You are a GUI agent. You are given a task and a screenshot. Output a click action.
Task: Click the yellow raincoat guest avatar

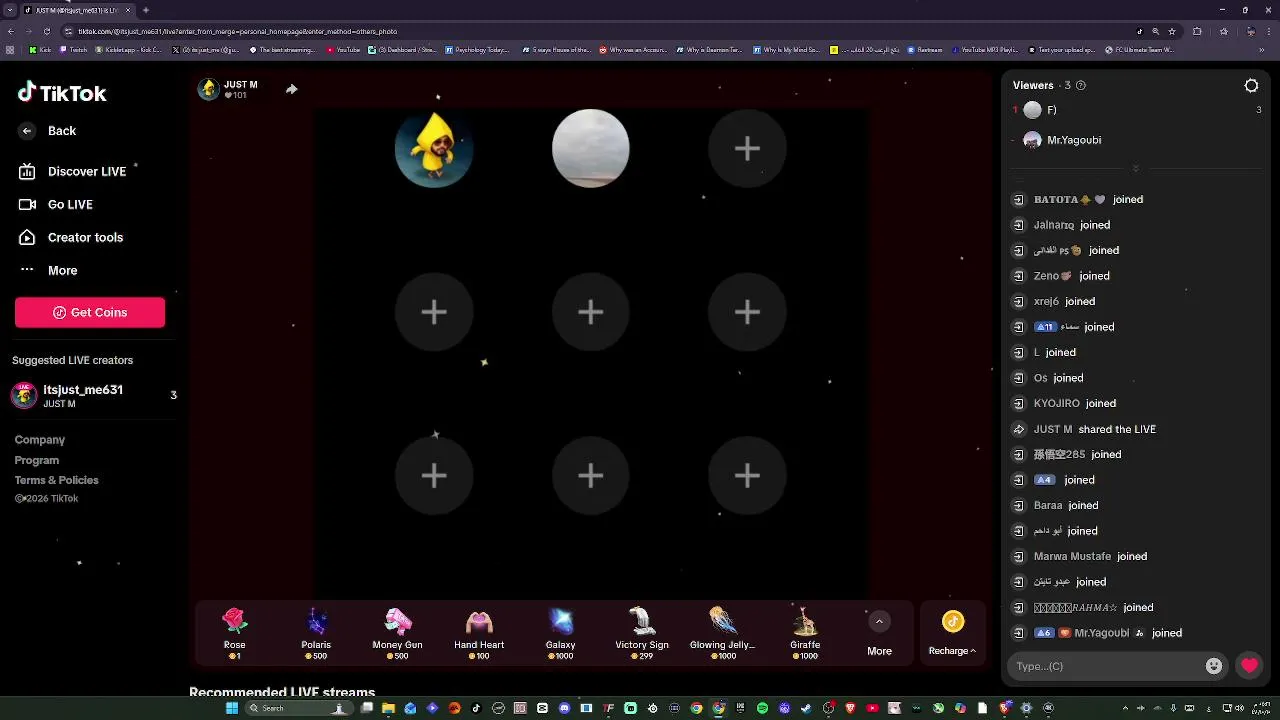434,148
